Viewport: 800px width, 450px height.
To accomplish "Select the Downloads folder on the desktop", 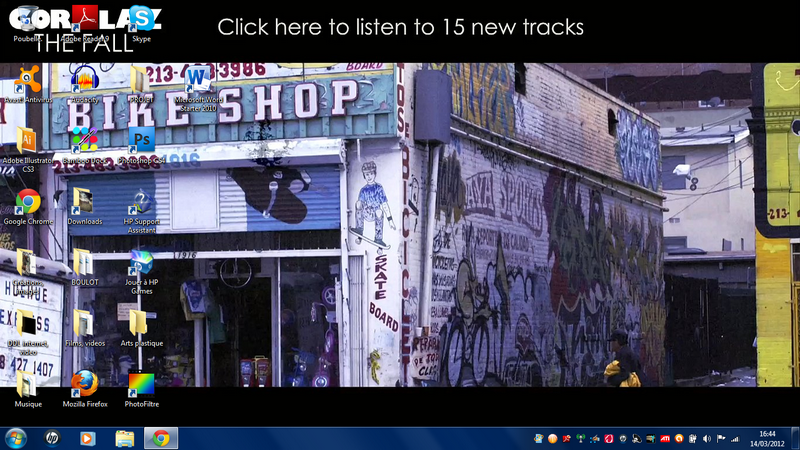I will click(85, 206).
